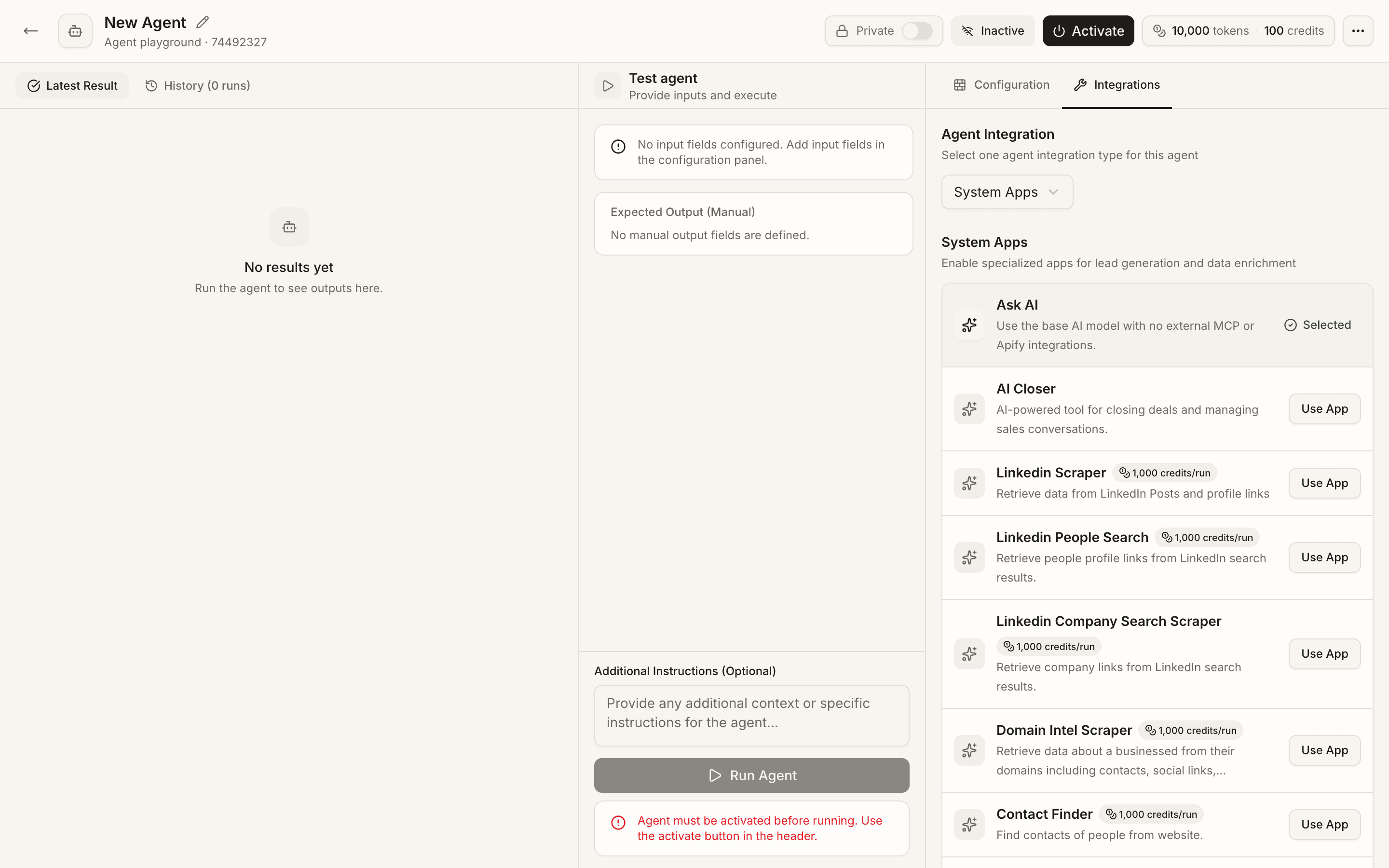Use App for Linkedin People Search
This screenshot has width=1389, height=868.
(1324, 557)
